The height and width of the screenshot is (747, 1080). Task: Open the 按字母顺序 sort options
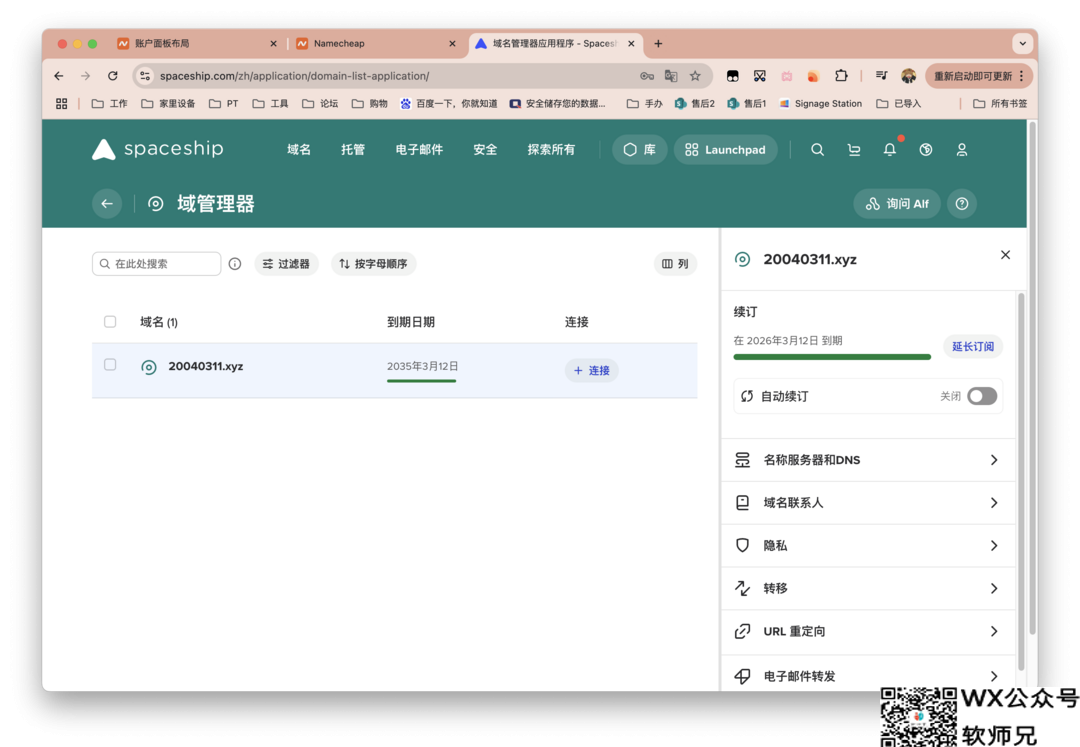[x=373, y=264]
